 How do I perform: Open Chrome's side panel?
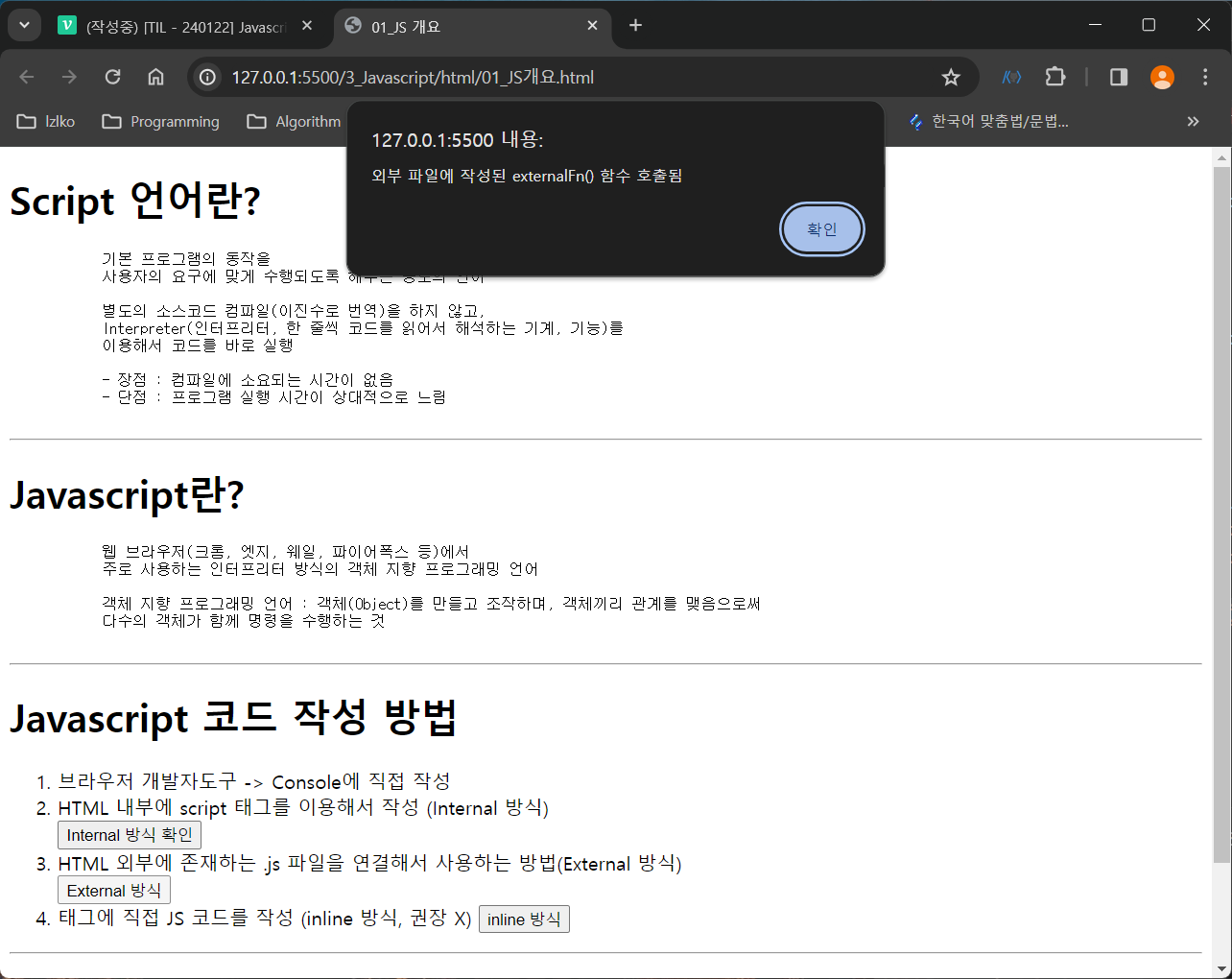click(x=1117, y=77)
